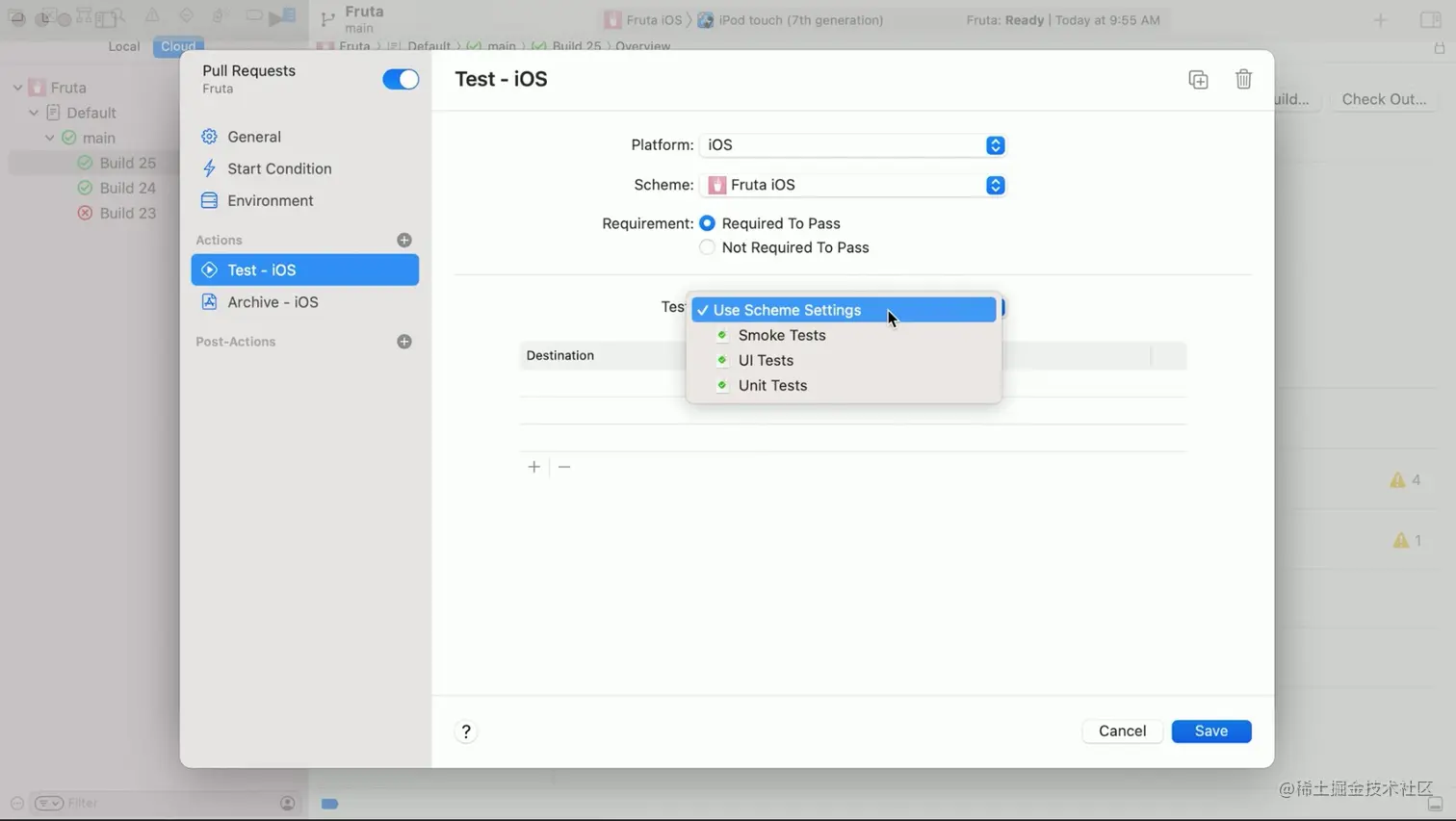Open help with the question mark button
The image size is (1456, 821).
(466, 731)
